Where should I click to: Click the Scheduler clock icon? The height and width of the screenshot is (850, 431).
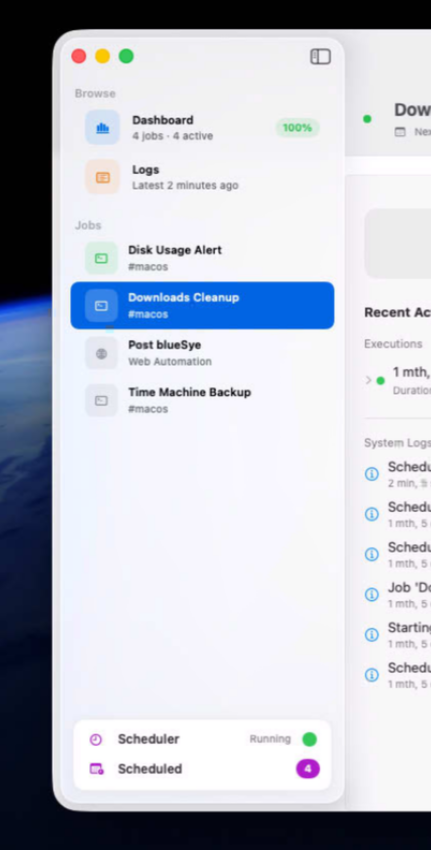[96, 739]
